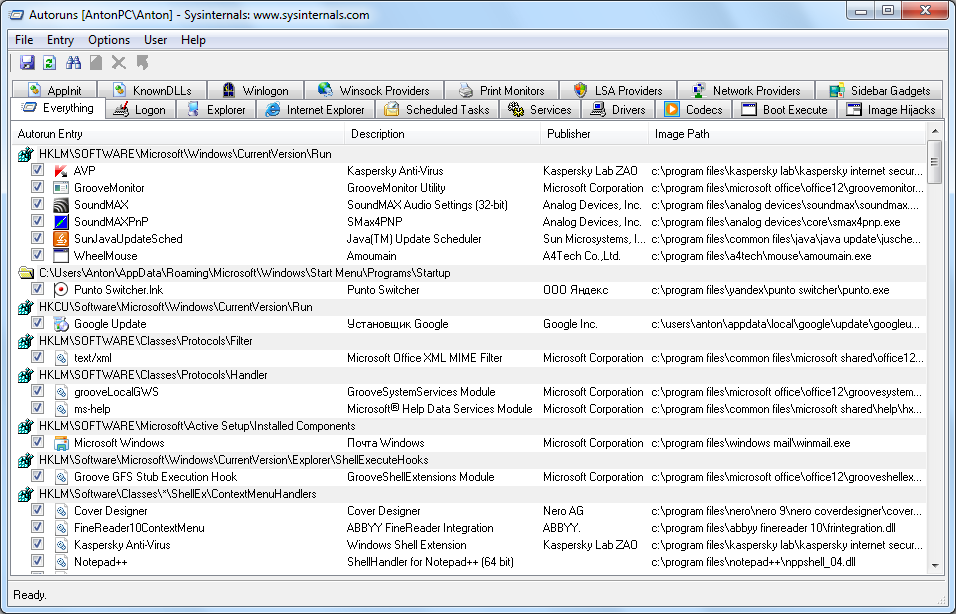Click the Startup folder icon

click(x=26, y=273)
